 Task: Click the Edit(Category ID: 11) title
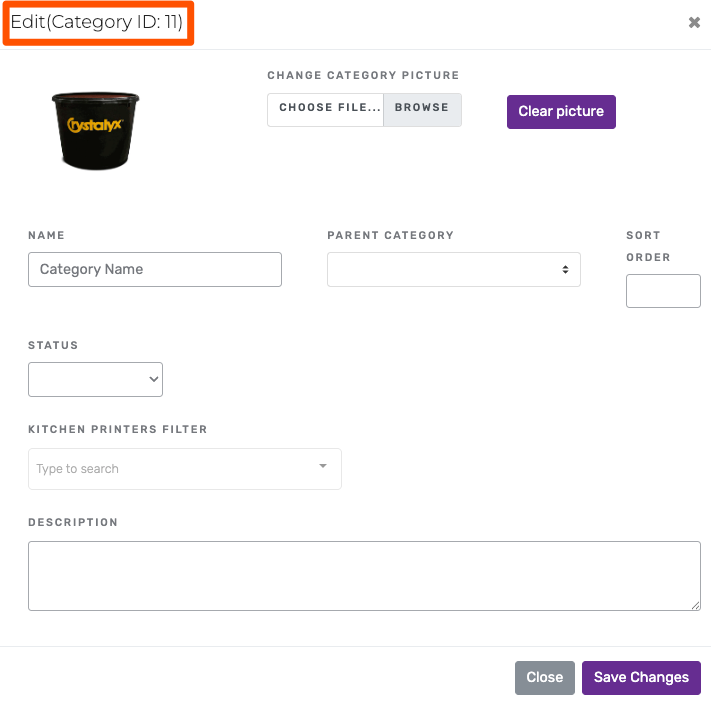click(x=97, y=22)
